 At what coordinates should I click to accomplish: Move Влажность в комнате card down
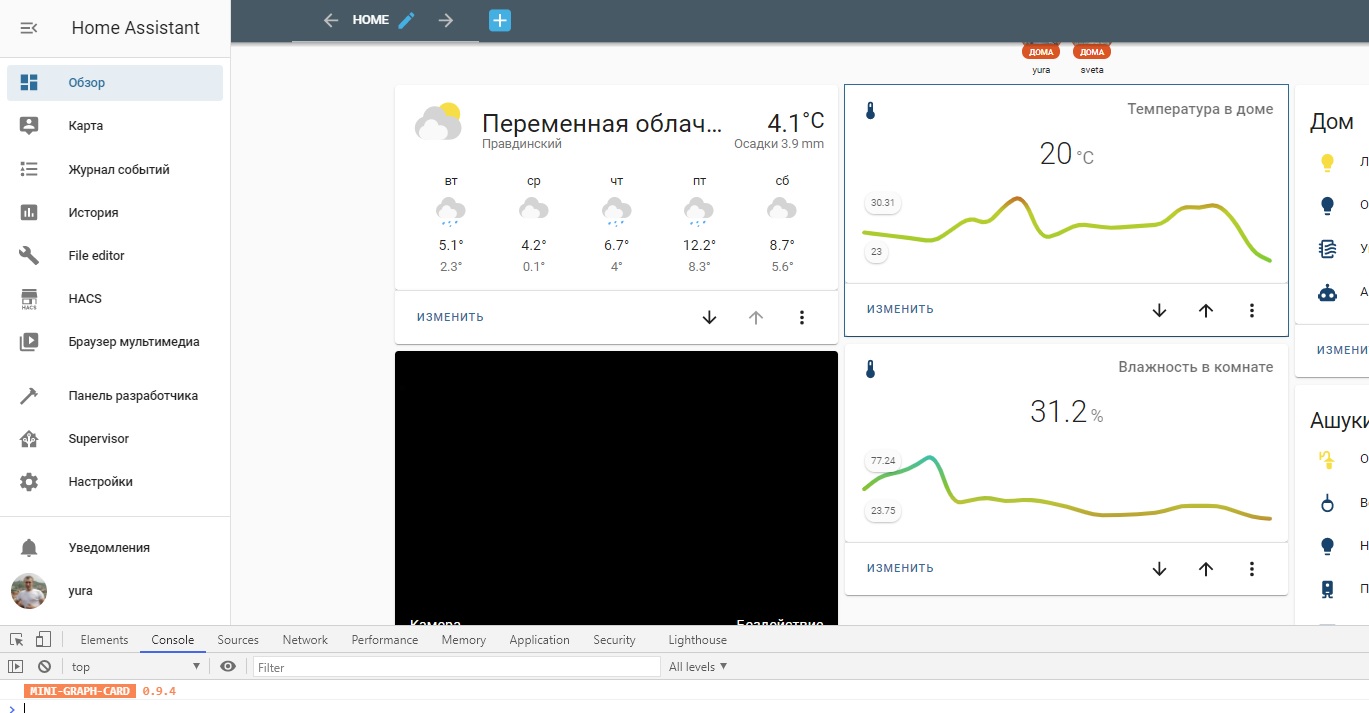pyautogui.click(x=1160, y=568)
